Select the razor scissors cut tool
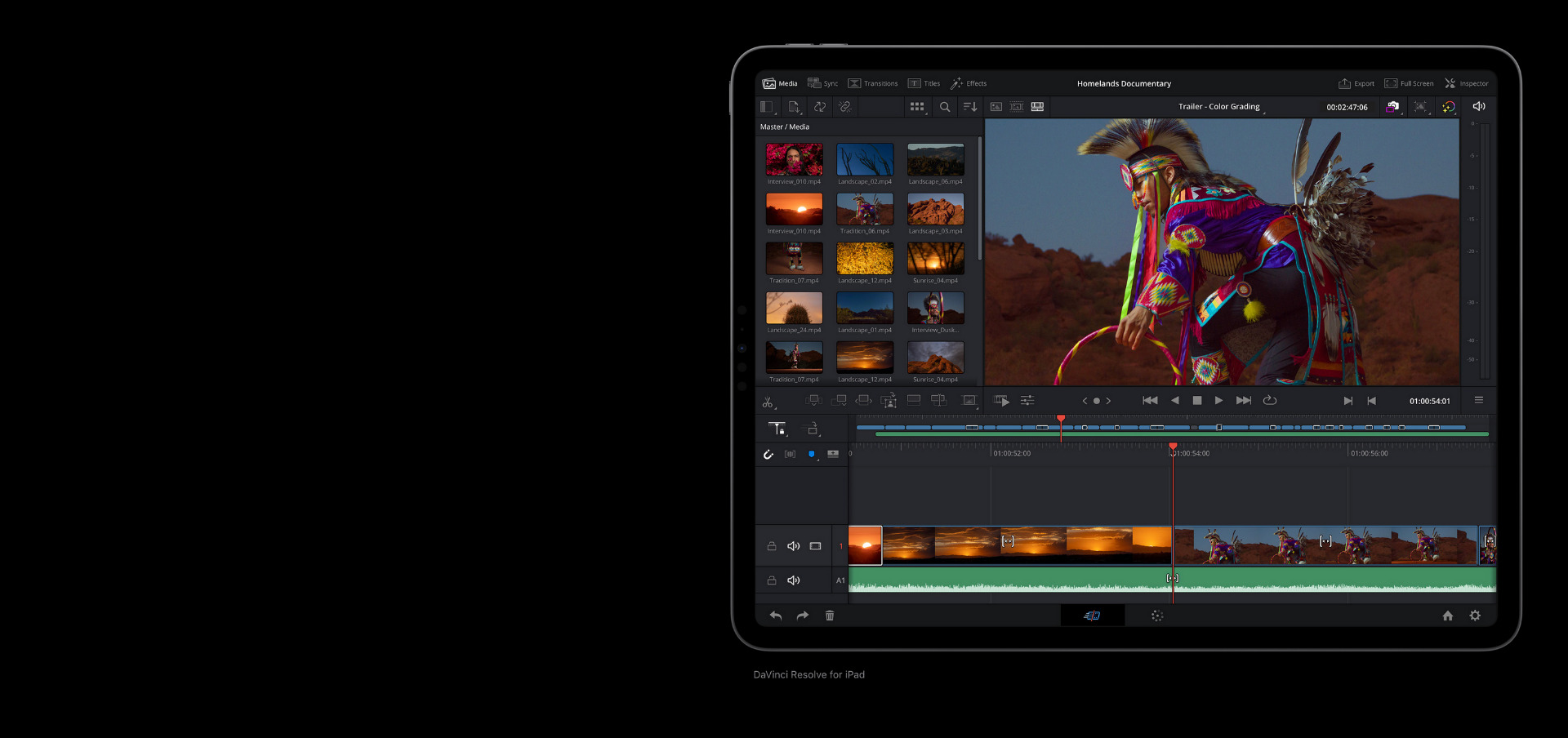 (x=768, y=402)
